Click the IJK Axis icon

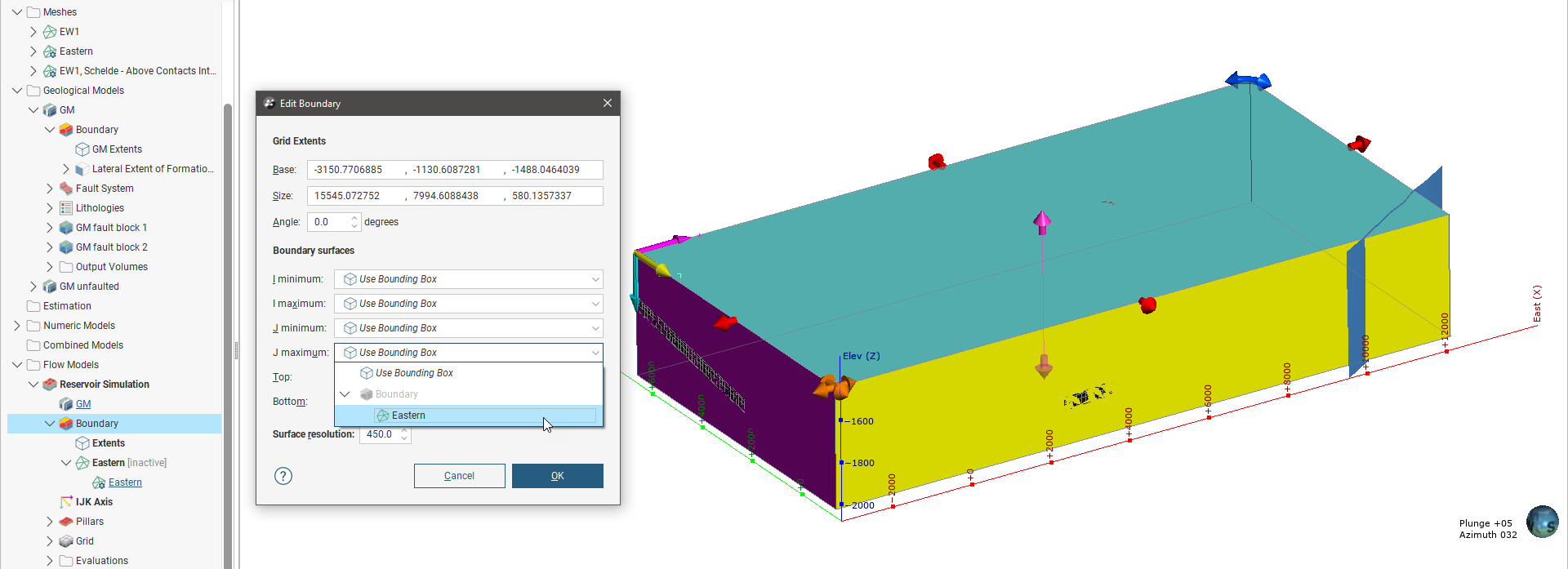click(x=66, y=502)
